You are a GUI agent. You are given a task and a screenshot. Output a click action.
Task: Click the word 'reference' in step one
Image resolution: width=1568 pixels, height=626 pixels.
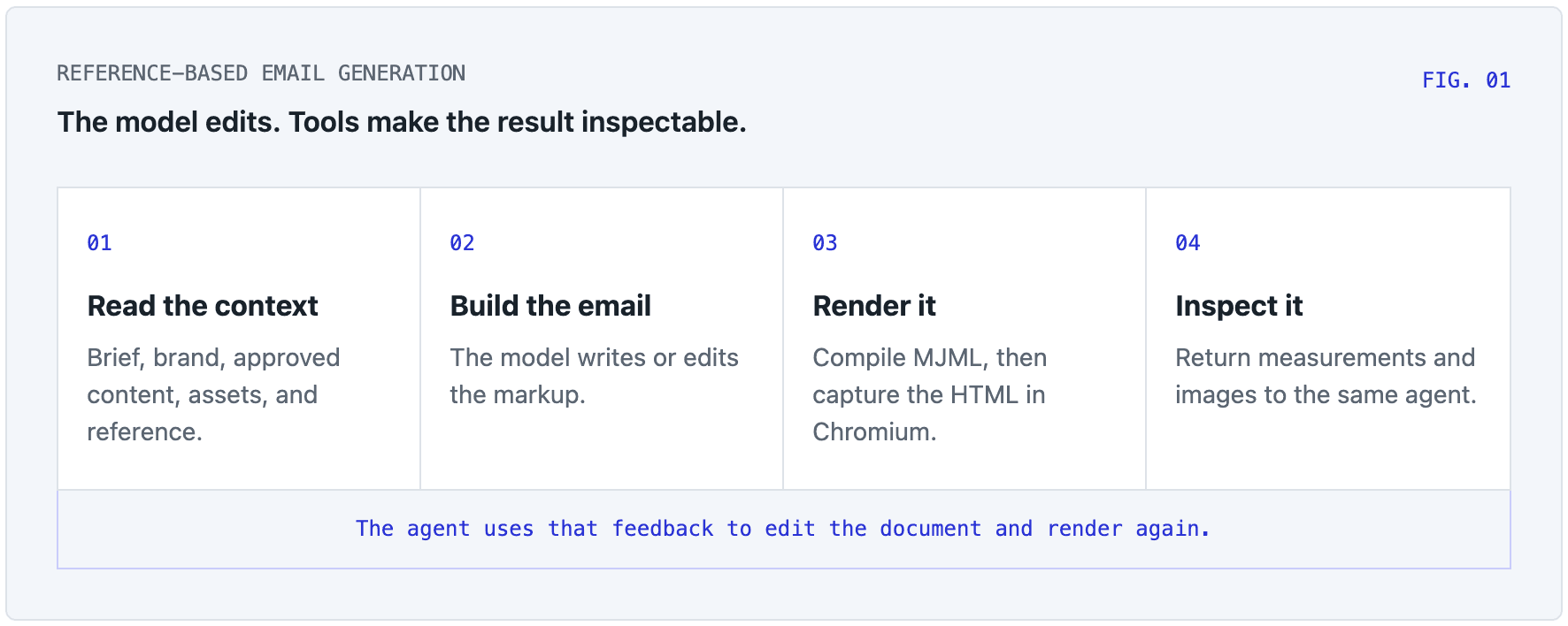142,431
